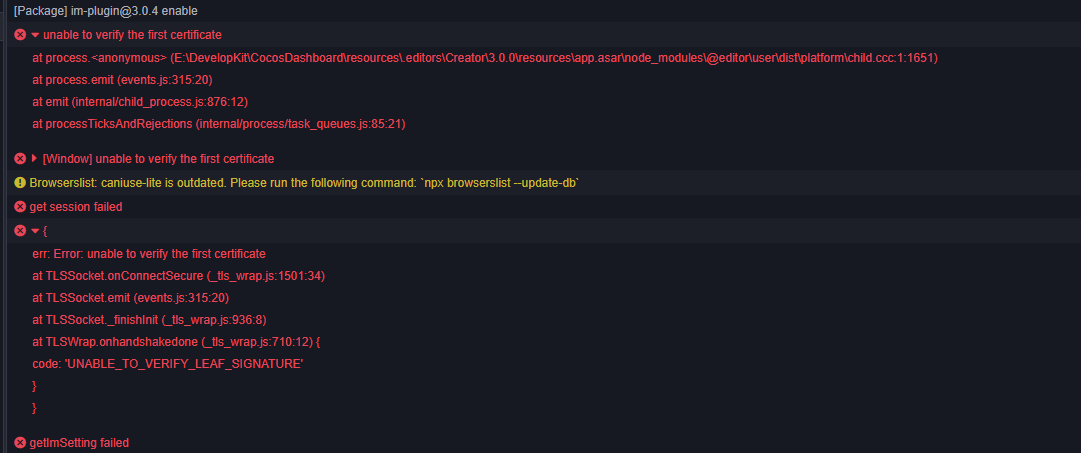Click the 'emit (internal/child_process.js:876:12)' stack line
The image size is (1081, 453).
[140, 102]
